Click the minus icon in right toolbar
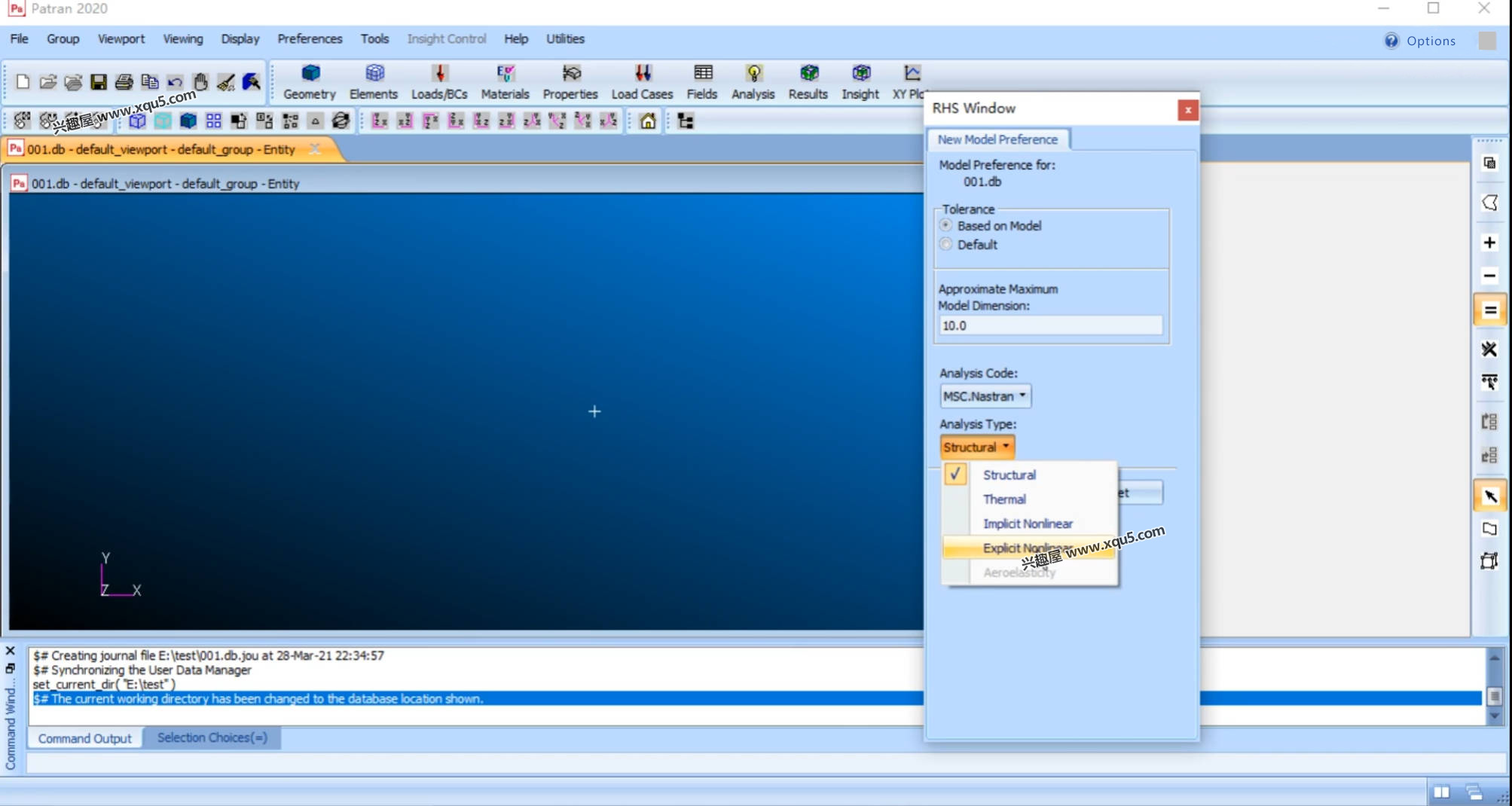 pos(1489,276)
